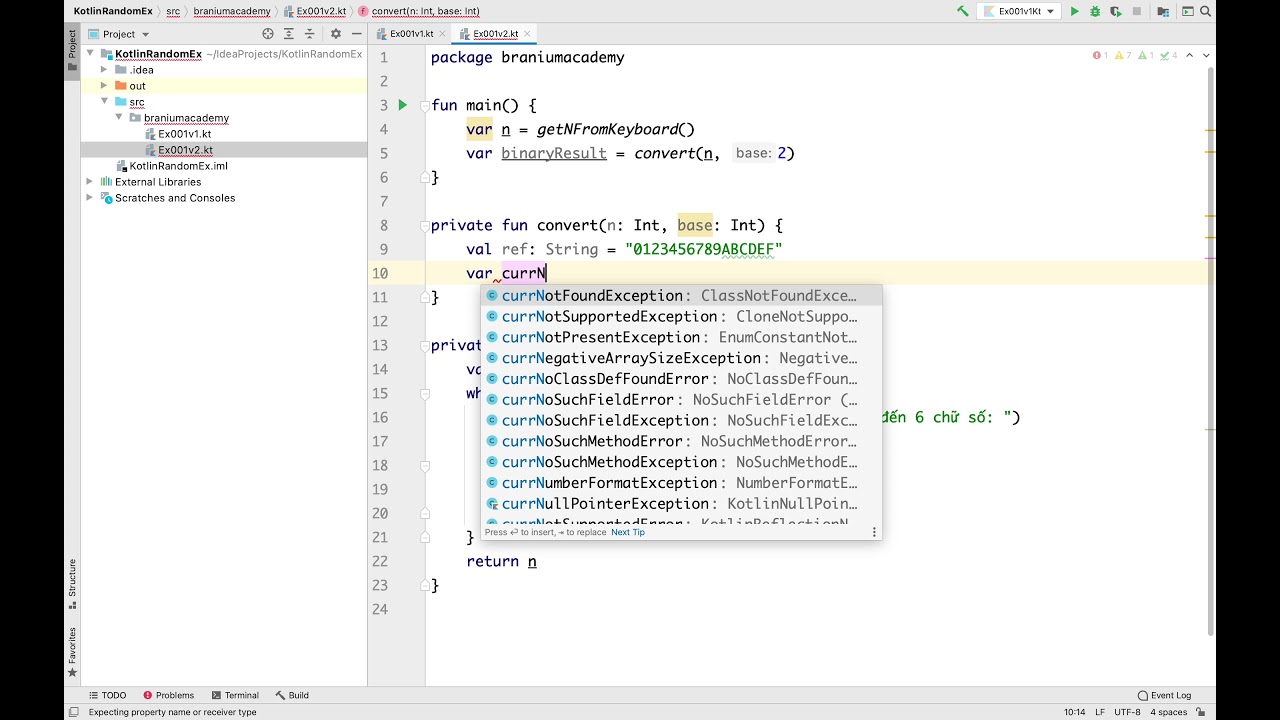Expand the .idea folder
This screenshot has width=1280, height=720.
click(104, 70)
